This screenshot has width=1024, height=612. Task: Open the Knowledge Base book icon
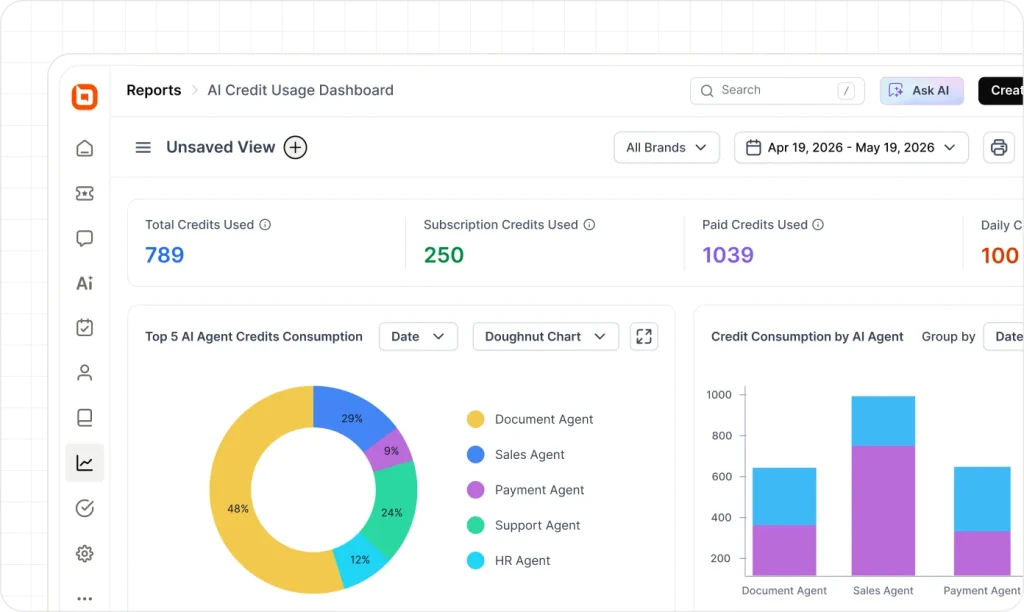[85, 417]
